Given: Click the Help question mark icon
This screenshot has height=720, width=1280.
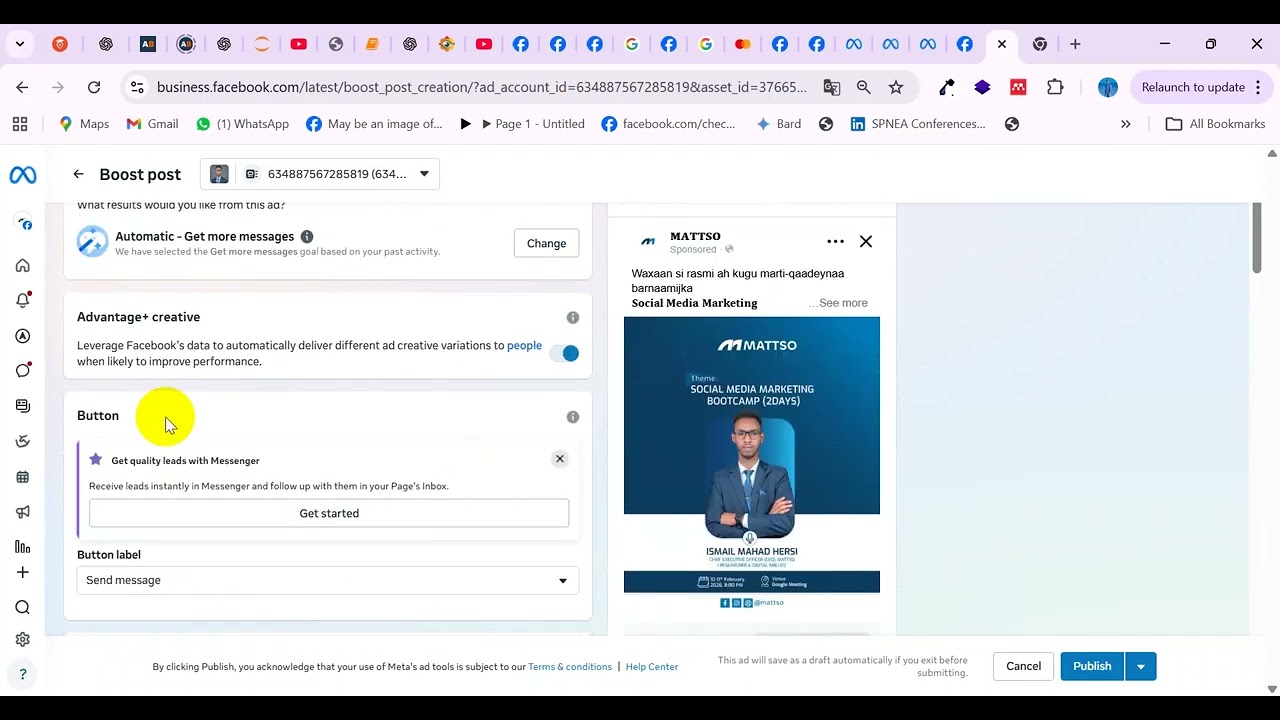Looking at the screenshot, I should pos(23,674).
